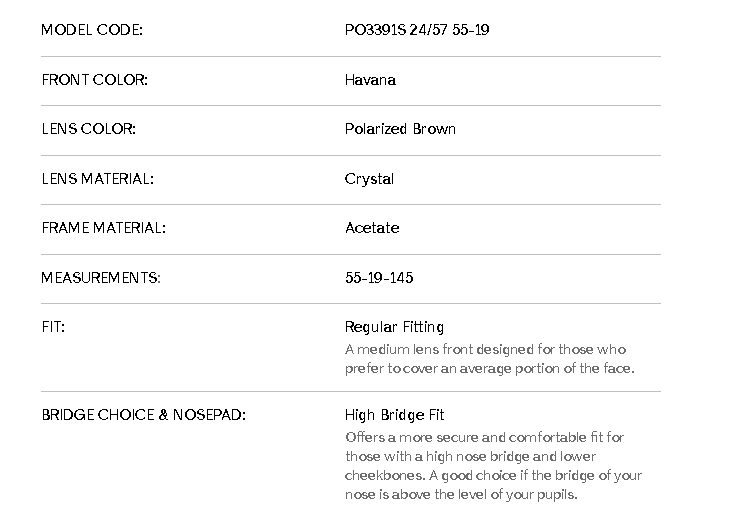Click the BRIDGE CHOICE & NOSEPAD label
This screenshot has width=751, height=514.
pyautogui.click(x=143, y=415)
